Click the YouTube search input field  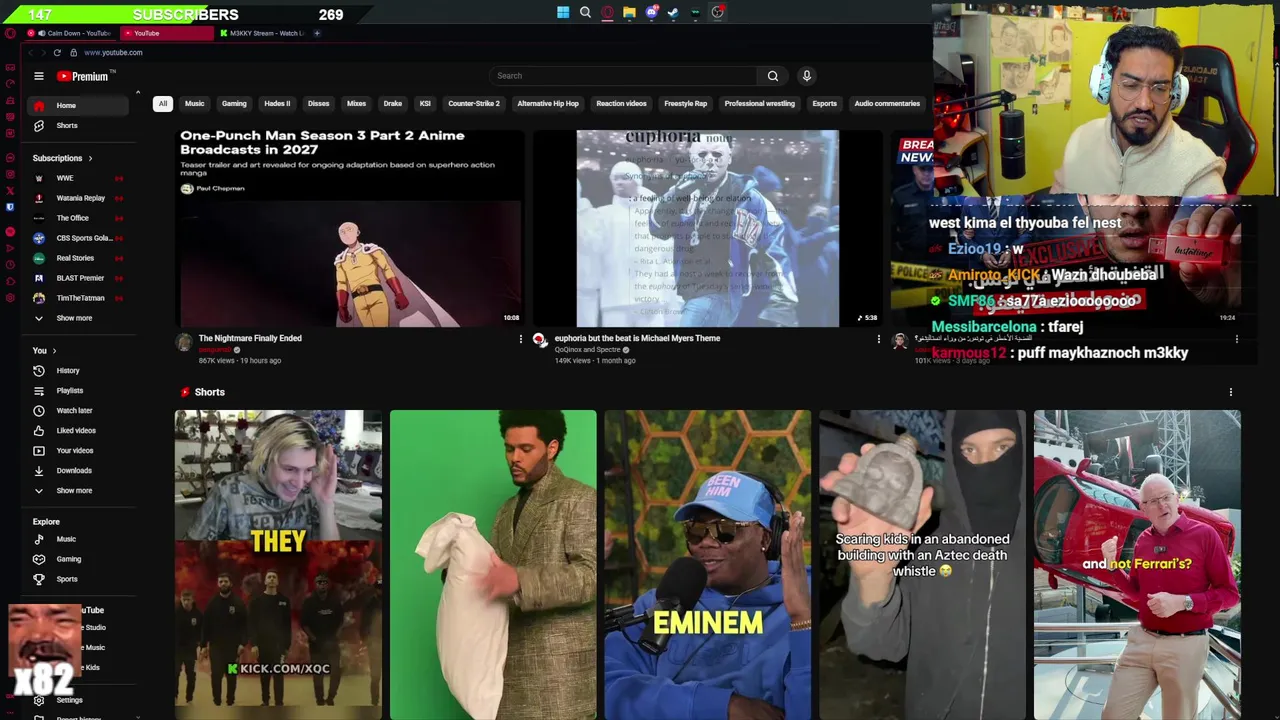(623, 76)
